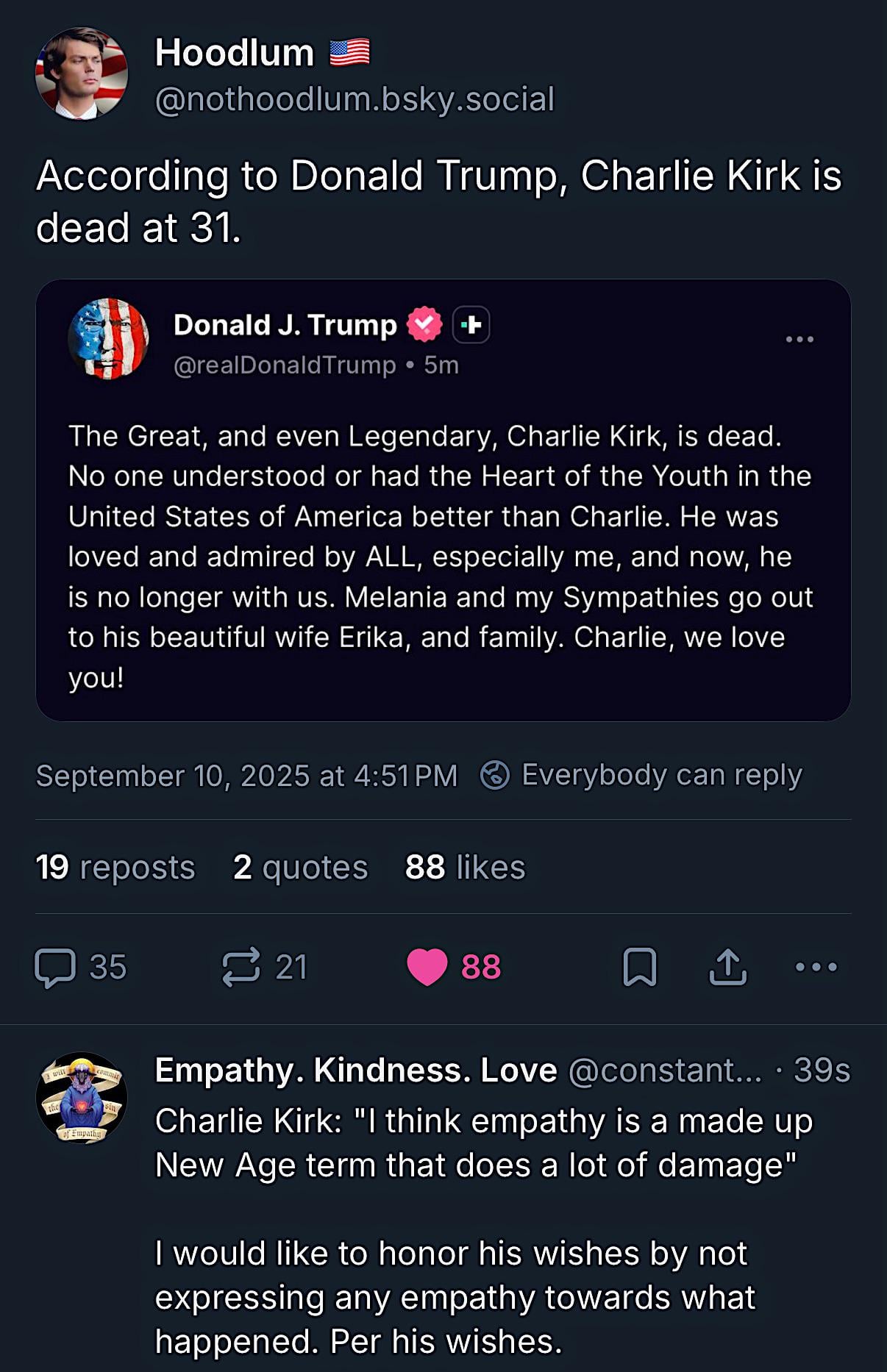The height and width of the screenshot is (1372, 887).
Task: Click the pink verified badge
Action: click(x=424, y=324)
